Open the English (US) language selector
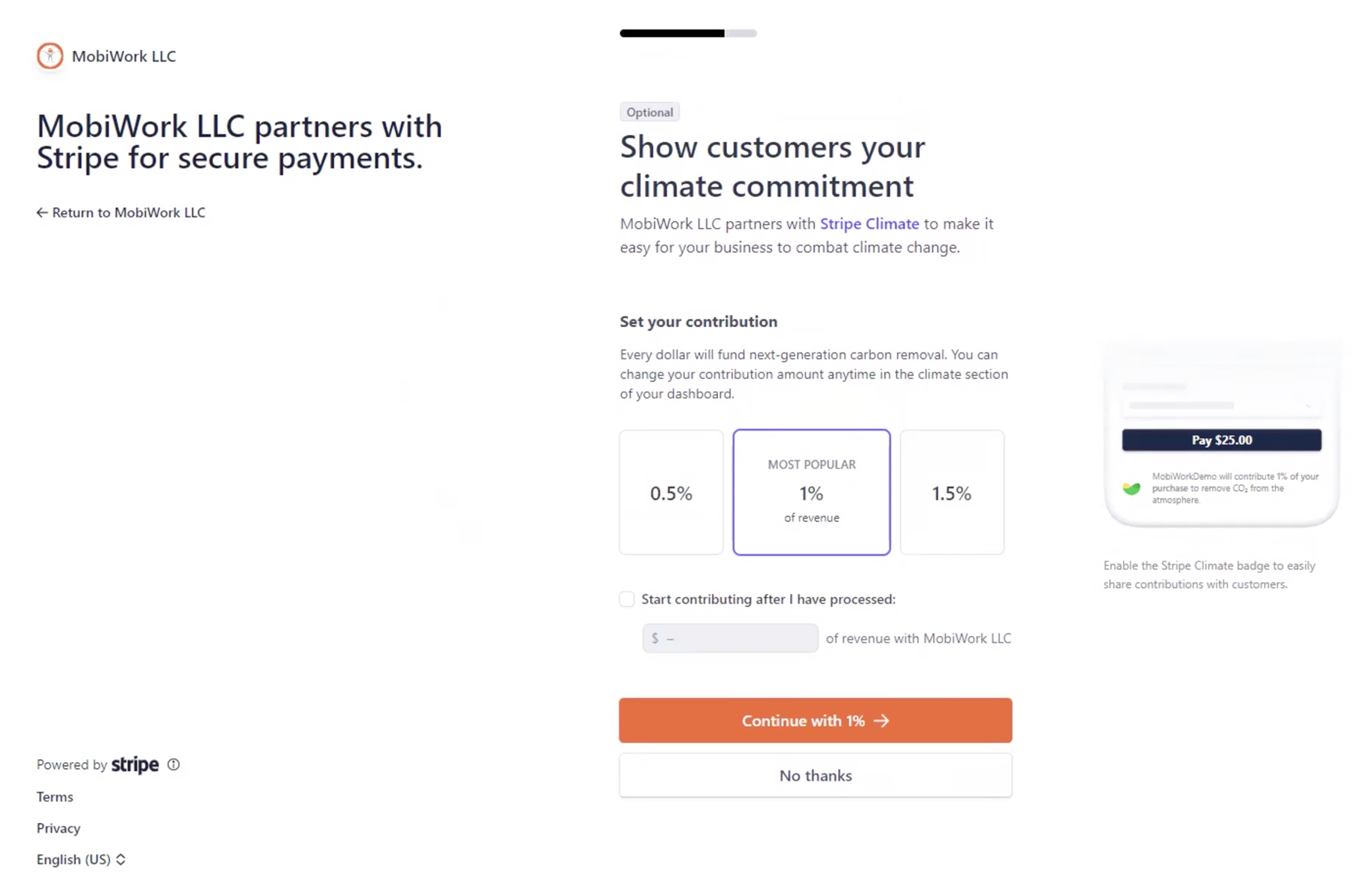This screenshot has width=1372, height=875. click(81, 859)
